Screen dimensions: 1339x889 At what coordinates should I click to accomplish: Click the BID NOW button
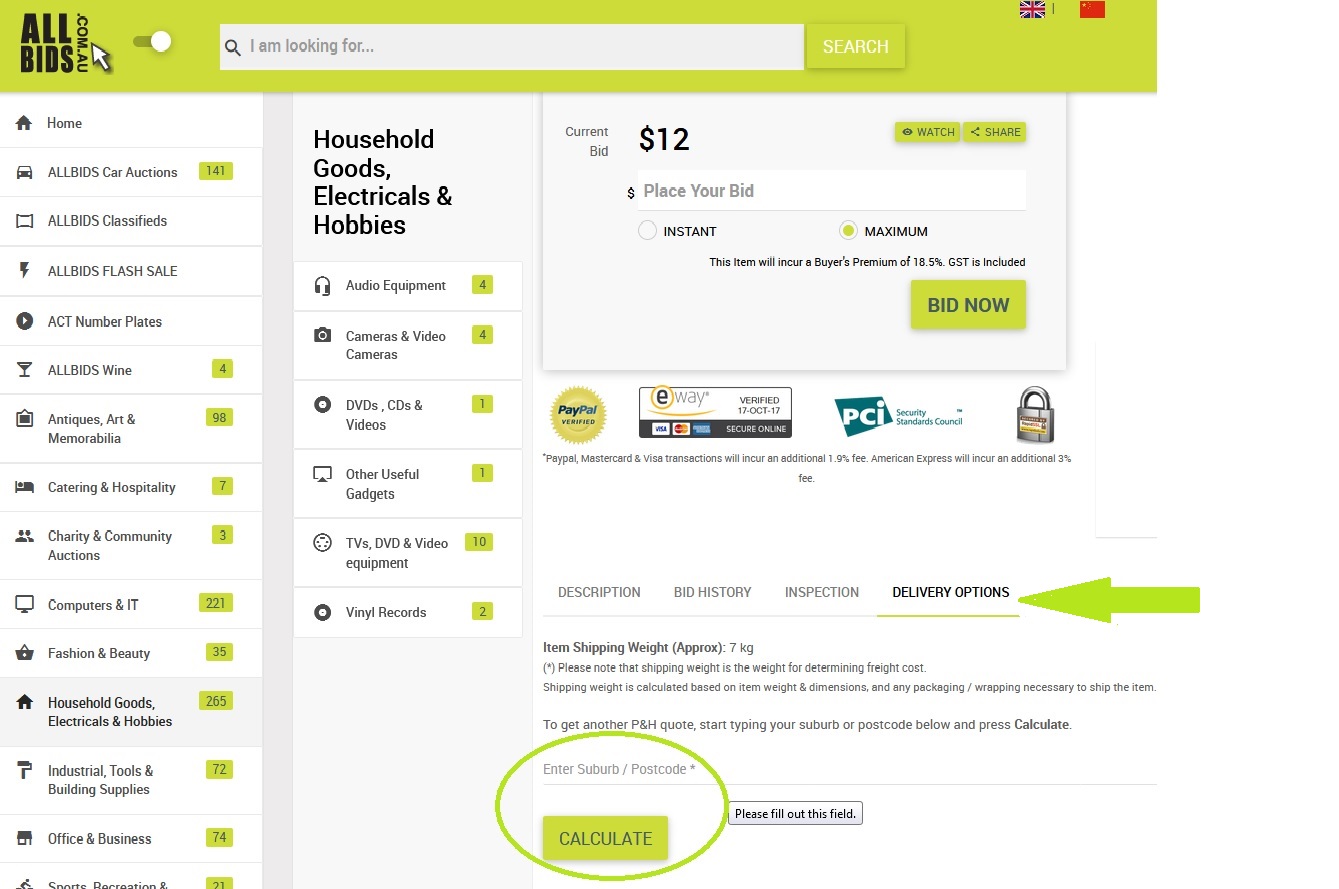968,305
